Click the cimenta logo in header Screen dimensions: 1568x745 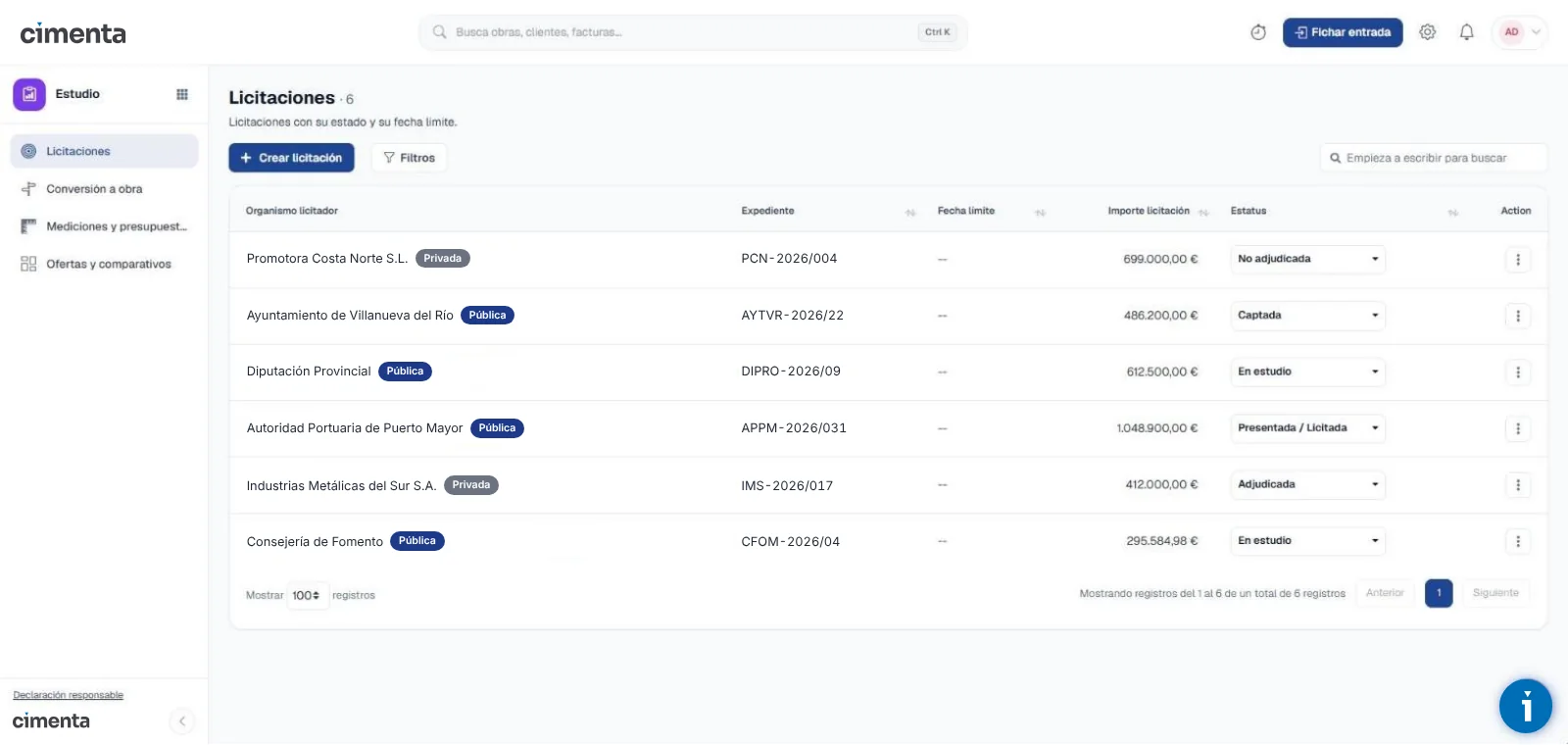tap(73, 33)
